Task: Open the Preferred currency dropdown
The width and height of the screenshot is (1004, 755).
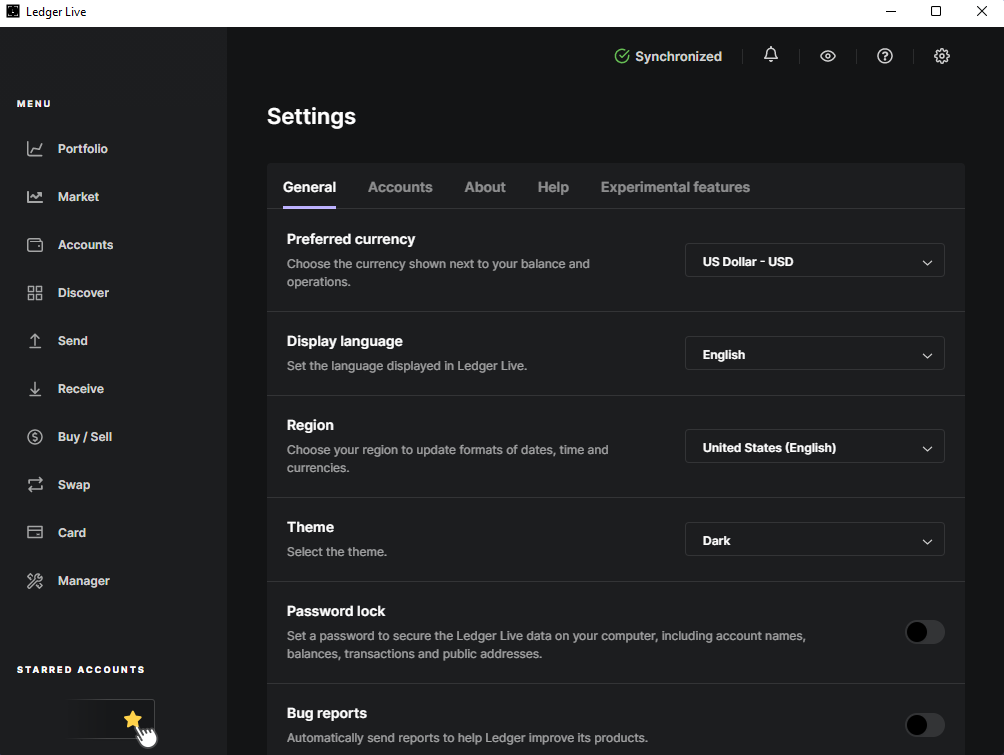Action: point(814,262)
